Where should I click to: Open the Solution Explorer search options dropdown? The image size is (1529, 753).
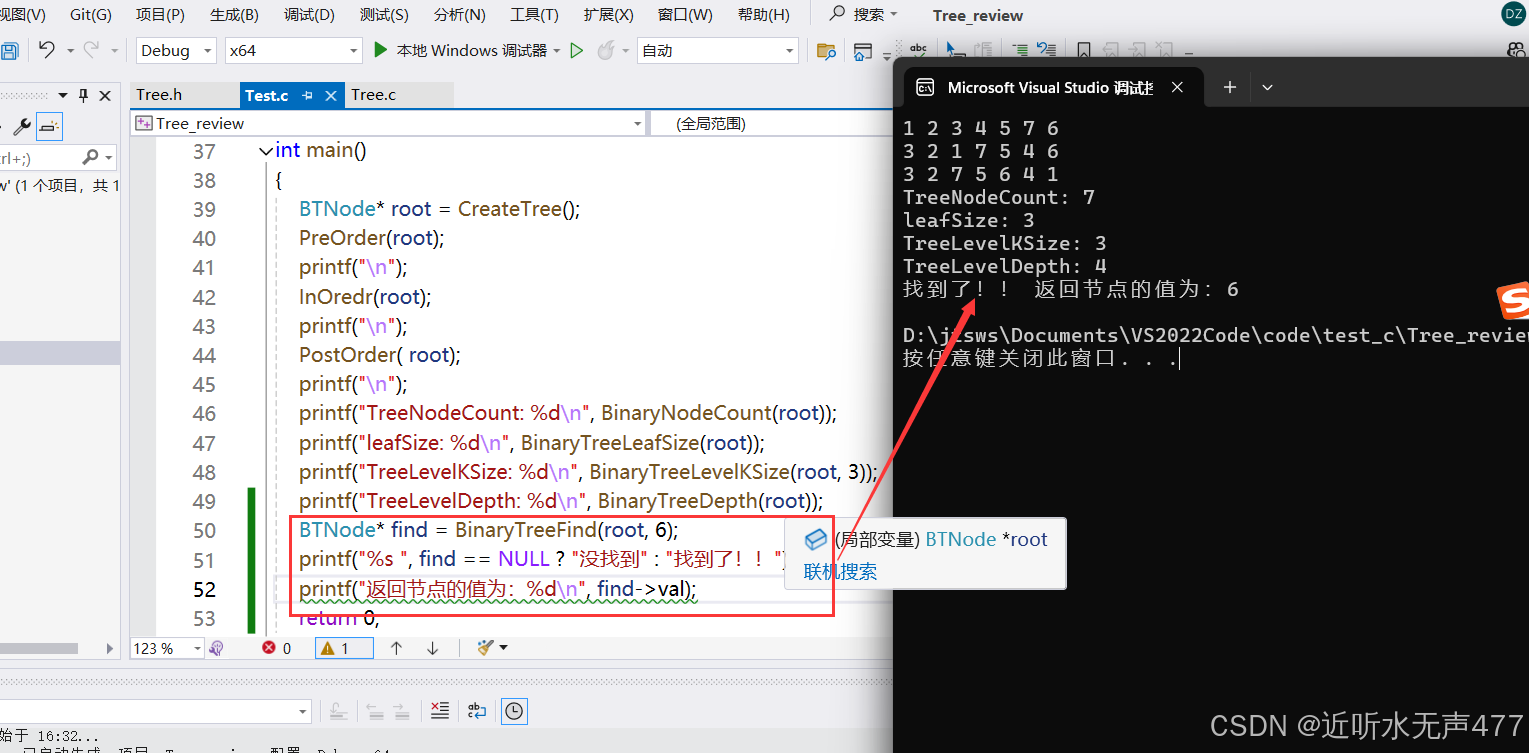pos(108,158)
